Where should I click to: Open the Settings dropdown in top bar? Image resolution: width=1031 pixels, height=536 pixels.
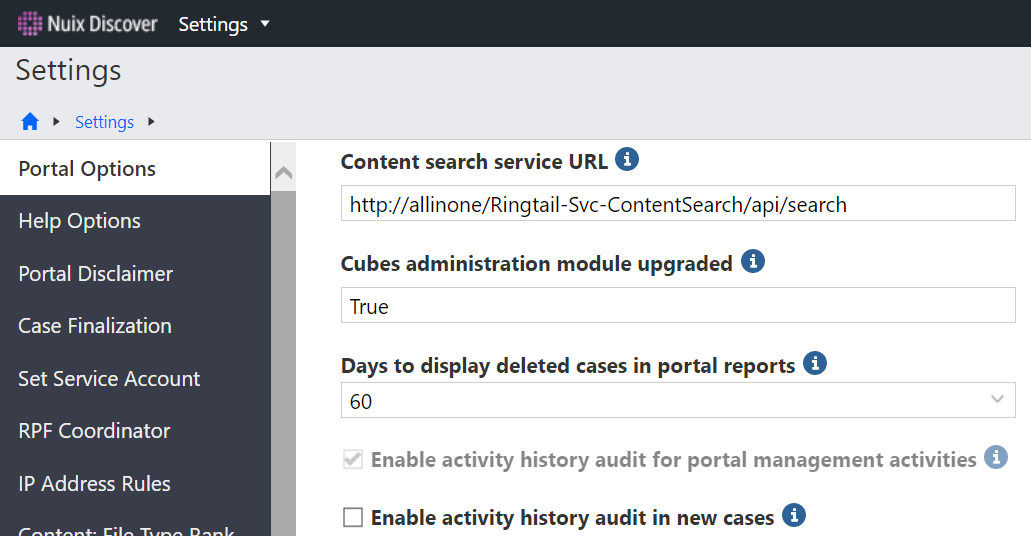pyautogui.click(x=224, y=24)
